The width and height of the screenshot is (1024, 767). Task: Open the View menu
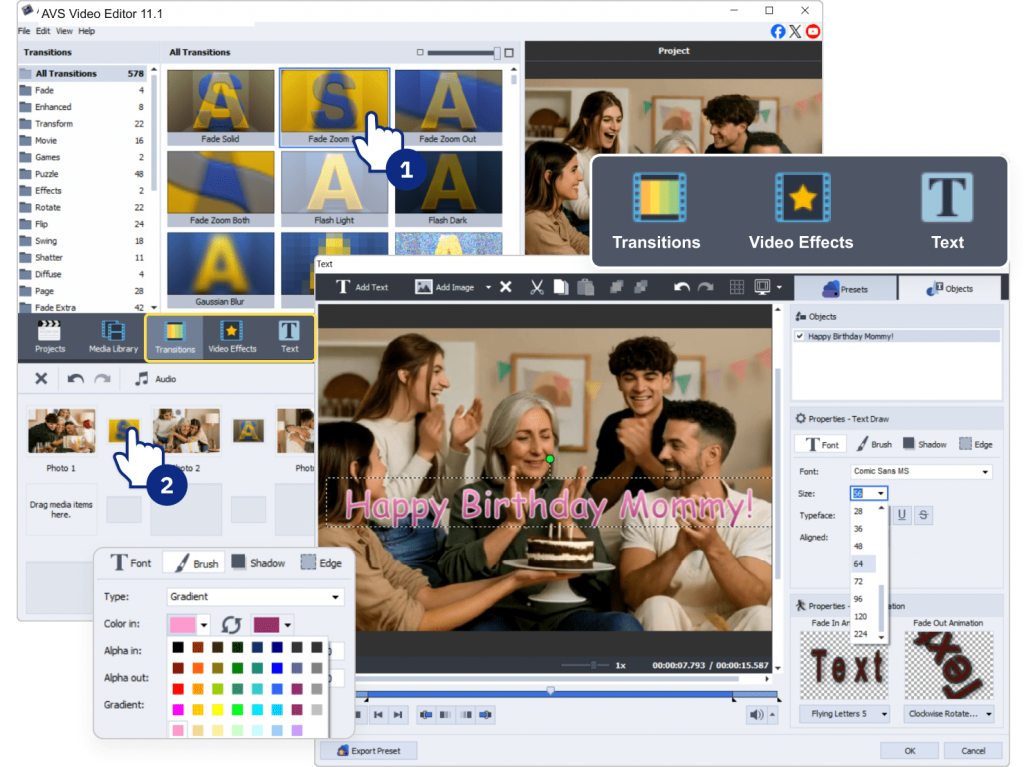pyautogui.click(x=64, y=31)
